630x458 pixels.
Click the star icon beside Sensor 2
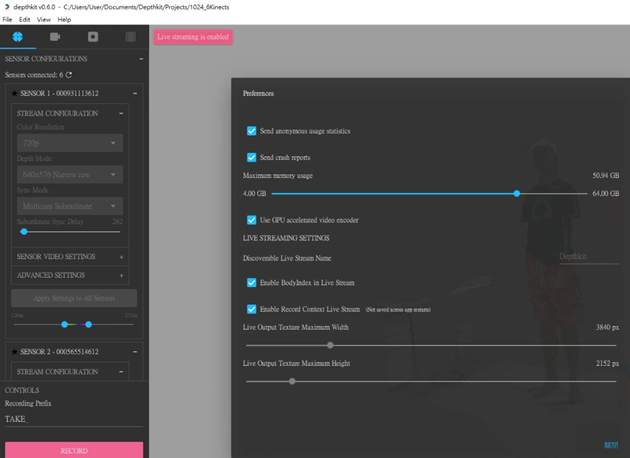[x=14, y=352]
